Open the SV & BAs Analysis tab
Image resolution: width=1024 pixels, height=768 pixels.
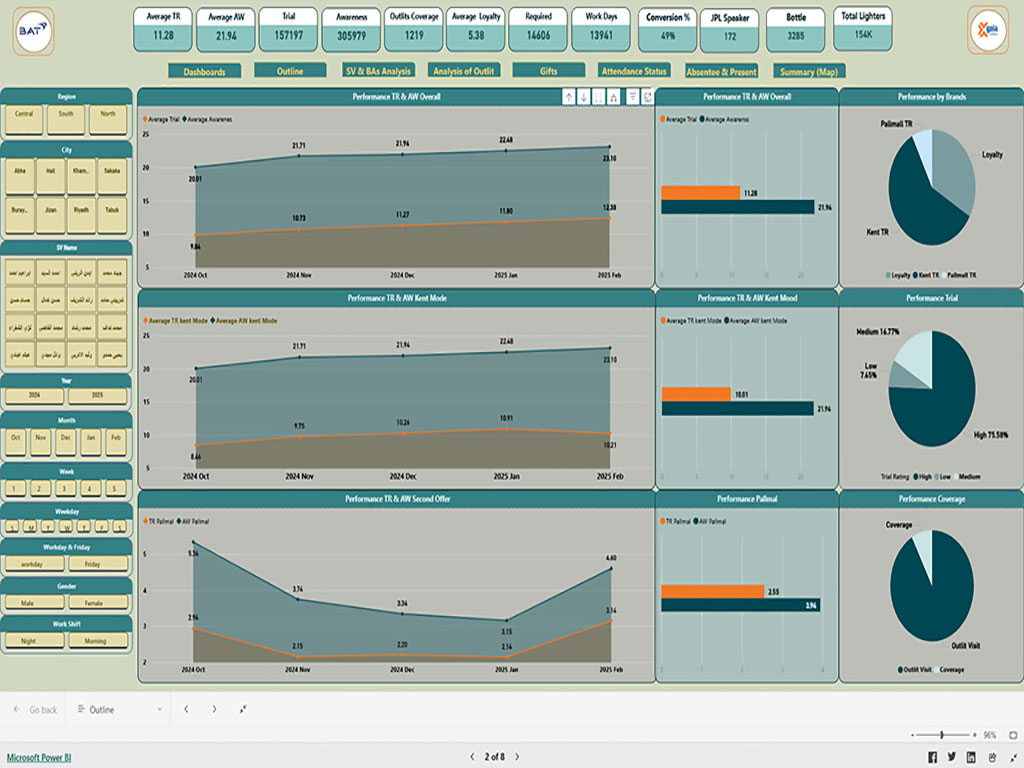click(378, 71)
